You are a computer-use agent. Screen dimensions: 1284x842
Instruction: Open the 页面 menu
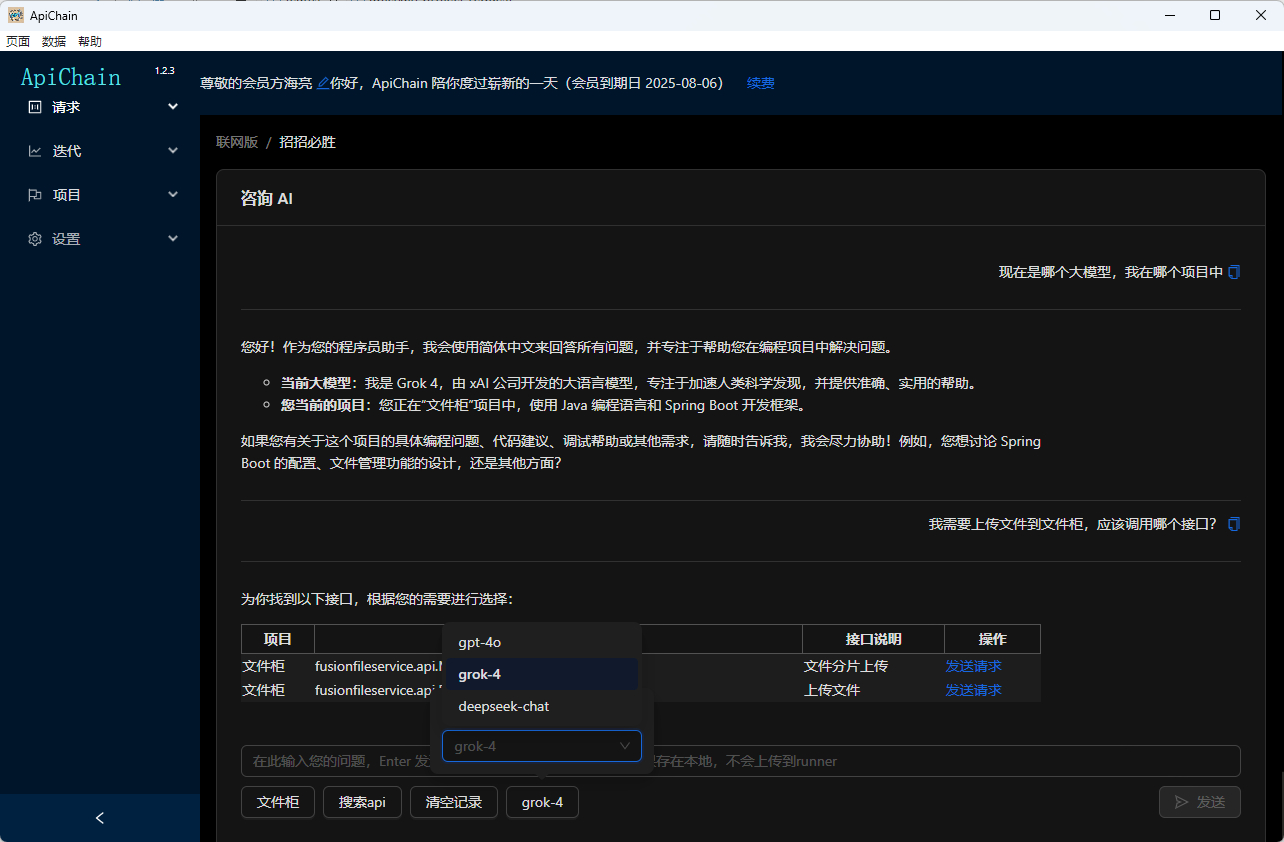pyautogui.click(x=17, y=41)
